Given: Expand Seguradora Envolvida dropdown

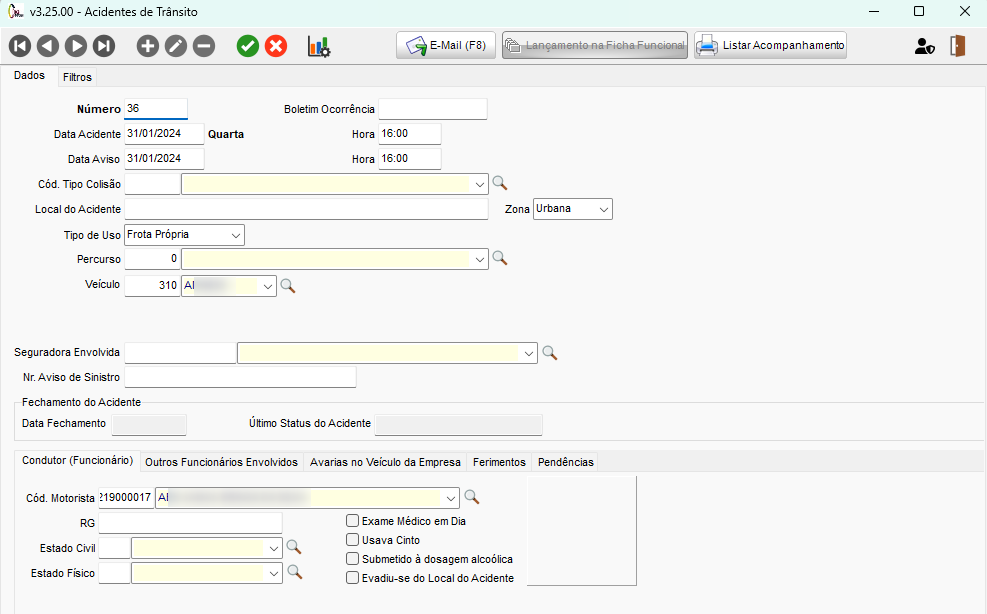Looking at the screenshot, I should point(529,353).
